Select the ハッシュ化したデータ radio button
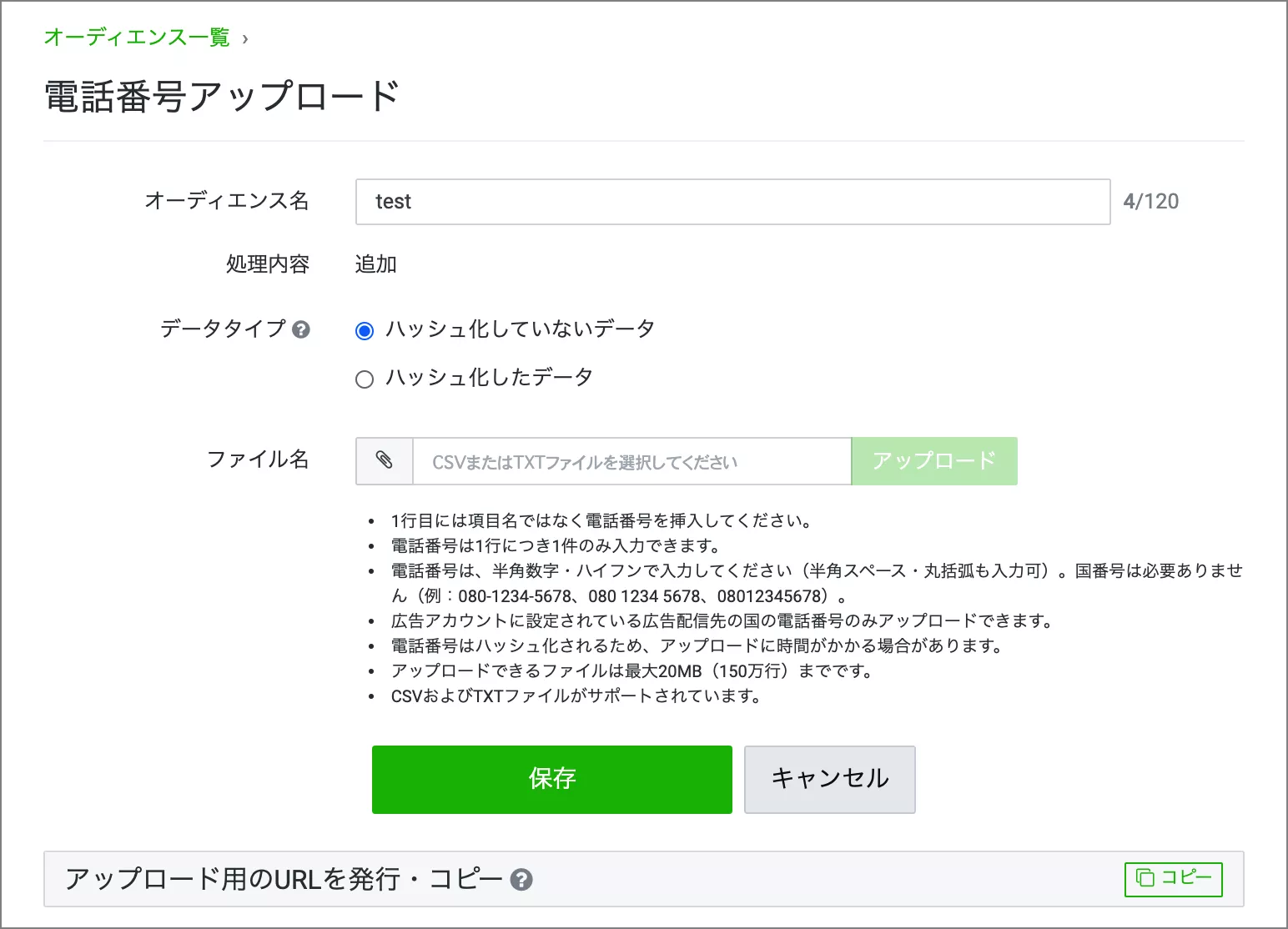 365,379
